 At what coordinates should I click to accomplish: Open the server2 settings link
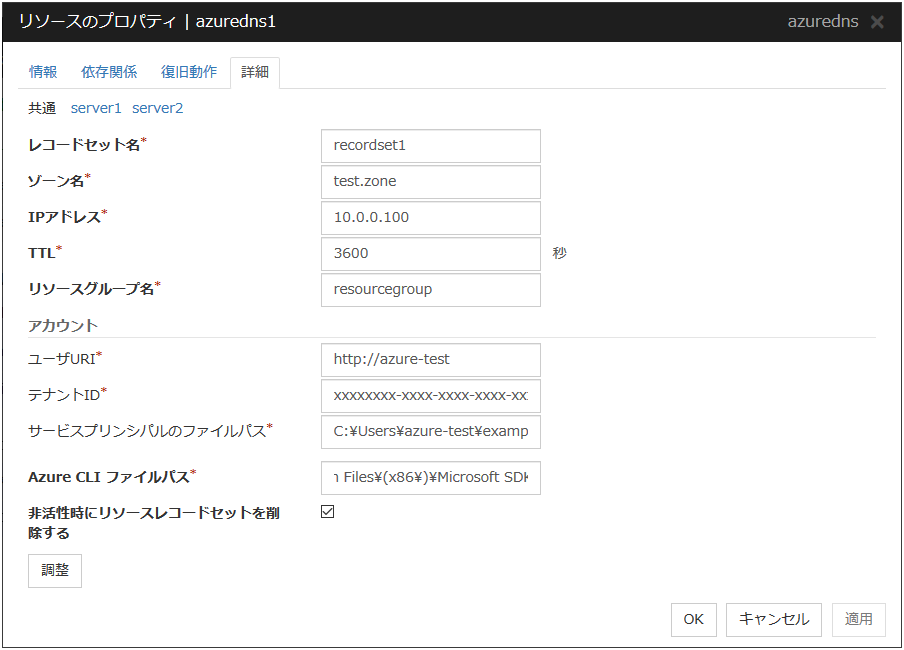(158, 108)
